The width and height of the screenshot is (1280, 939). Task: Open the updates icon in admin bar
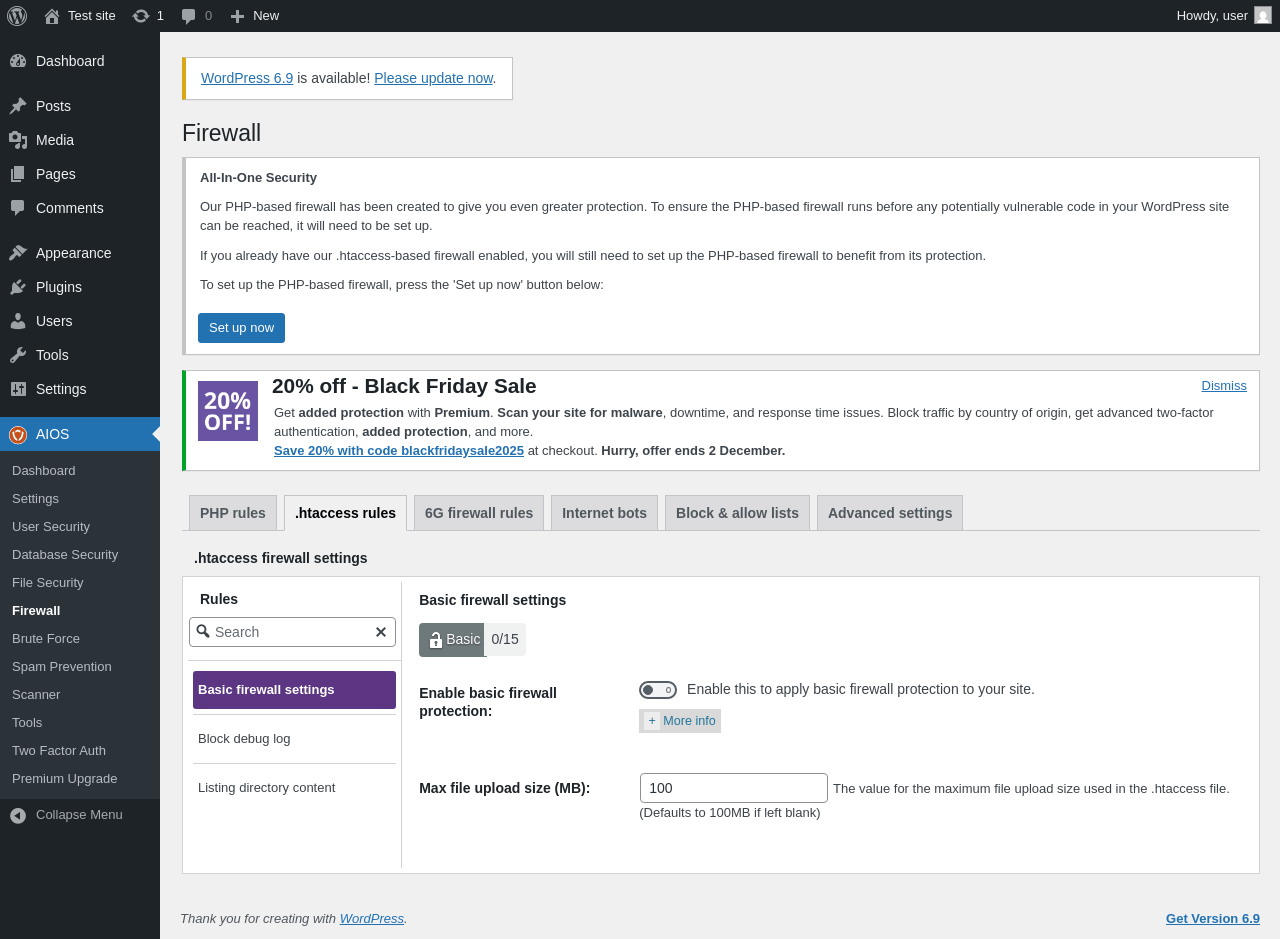141,16
